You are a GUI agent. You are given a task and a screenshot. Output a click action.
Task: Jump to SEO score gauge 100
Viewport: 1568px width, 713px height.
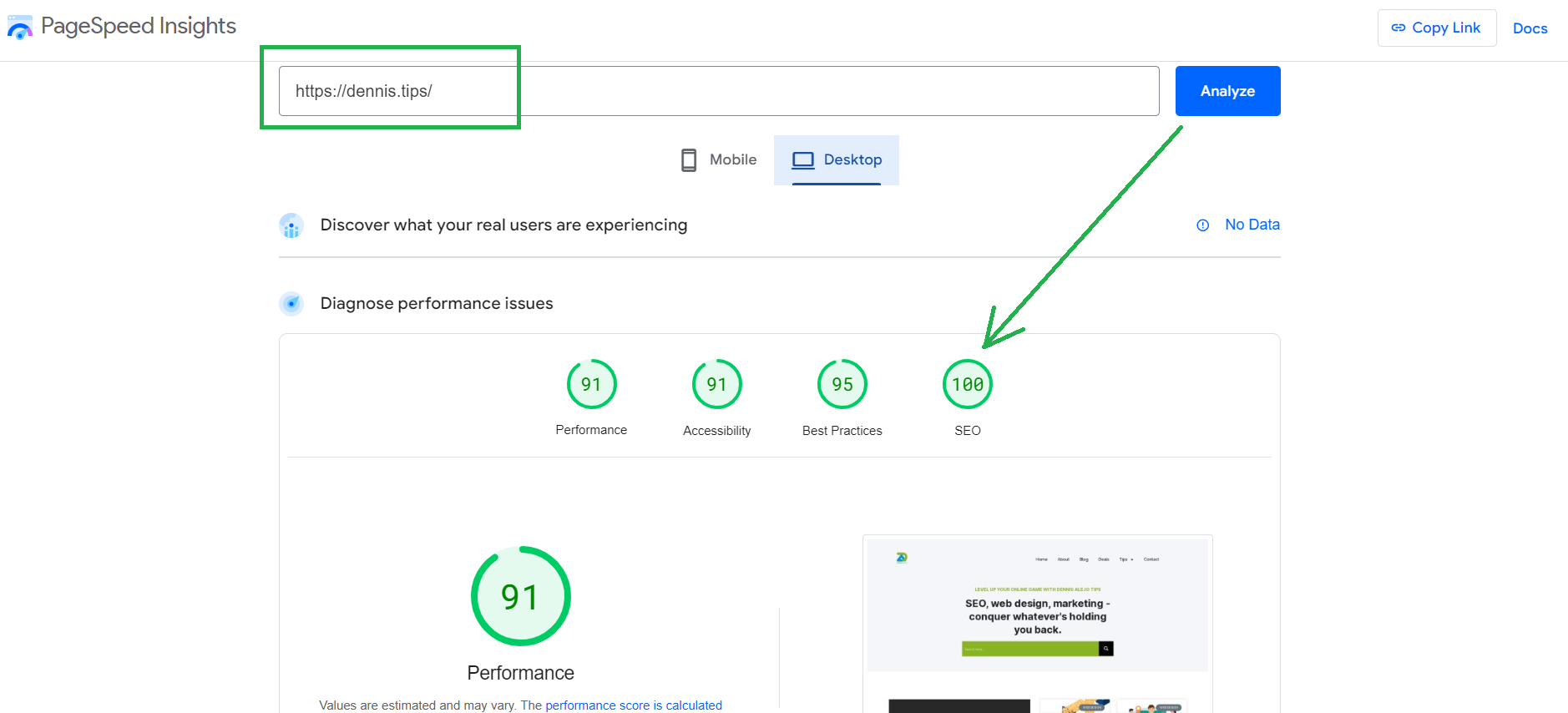point(968,384)
